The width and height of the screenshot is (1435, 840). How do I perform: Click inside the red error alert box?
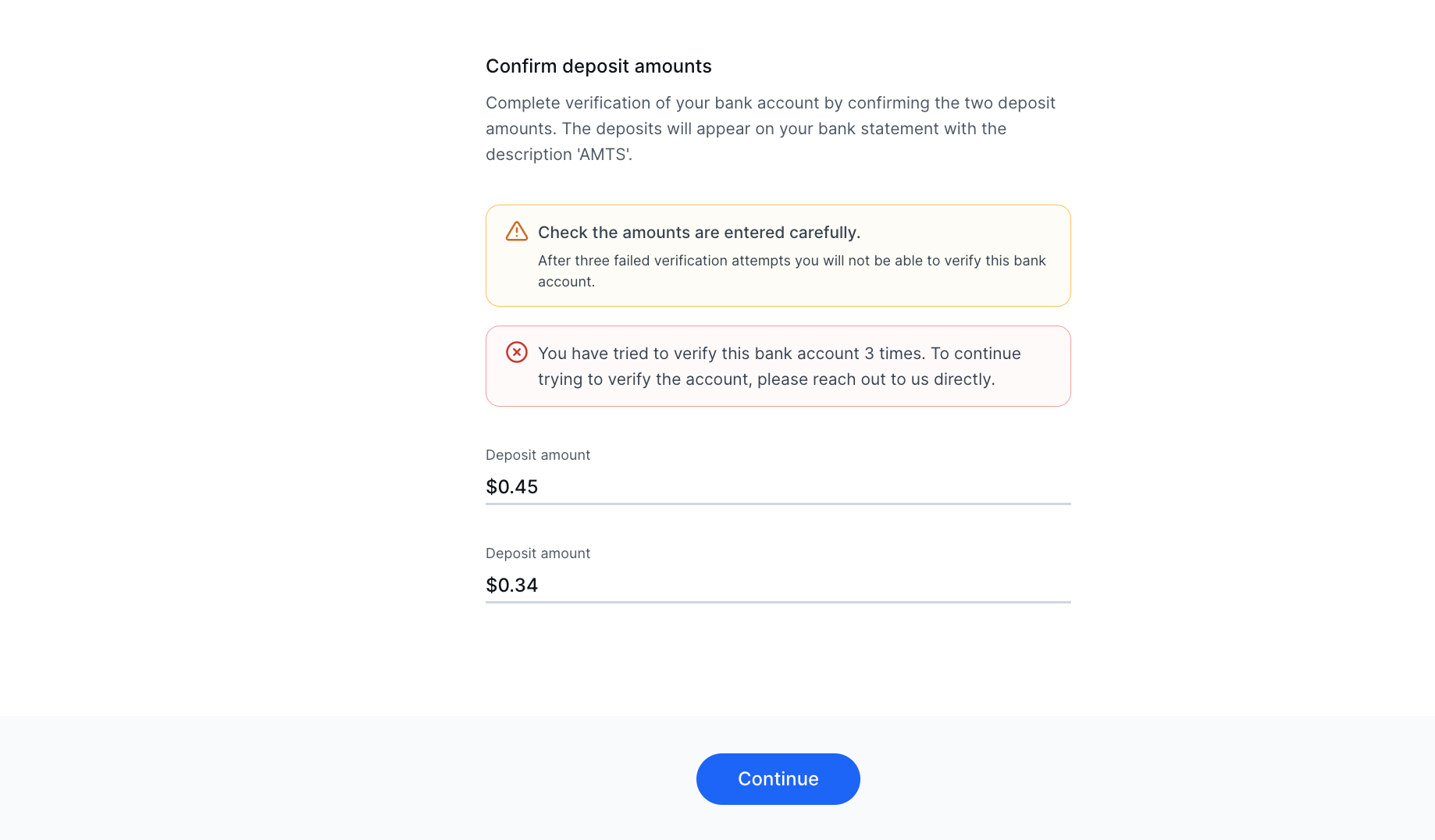point(778,366)
